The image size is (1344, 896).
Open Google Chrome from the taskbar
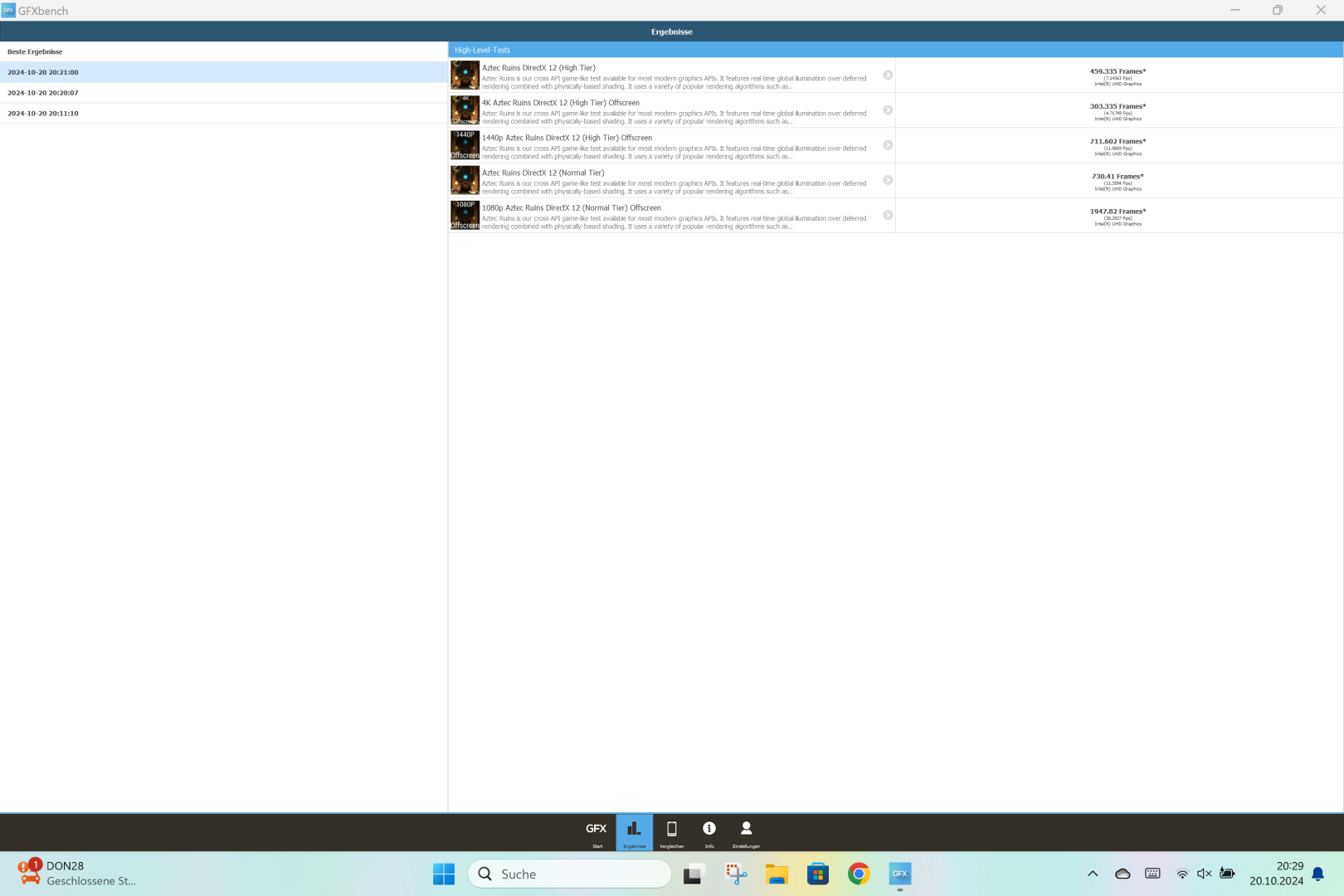point(859,874)
